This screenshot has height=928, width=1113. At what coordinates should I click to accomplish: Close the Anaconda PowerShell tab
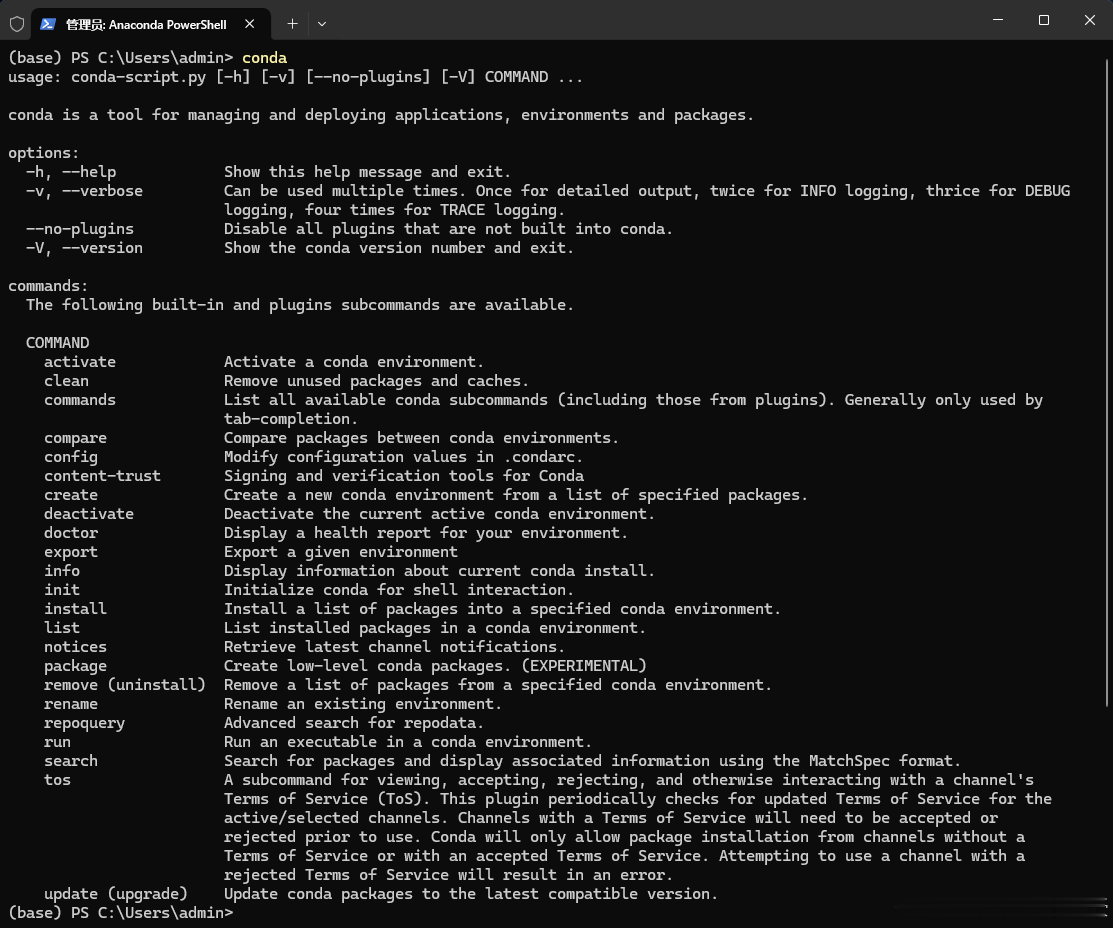pyautogui.click(x=250, y=24)
